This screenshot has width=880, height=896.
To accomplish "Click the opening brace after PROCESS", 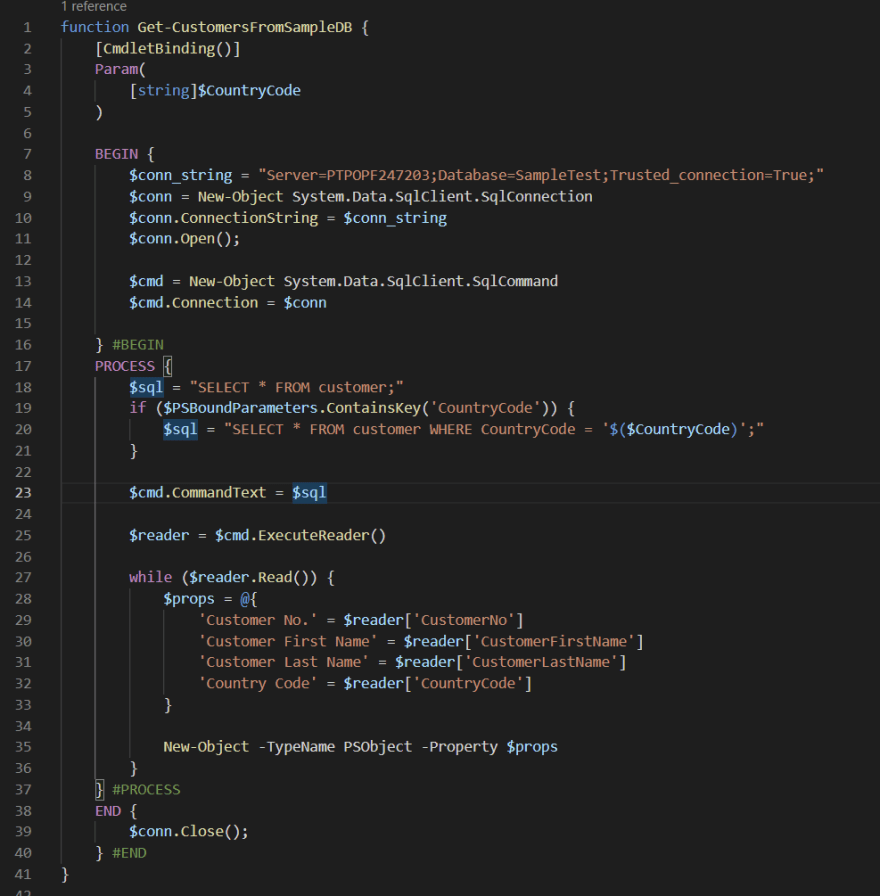I will [168, 366].
